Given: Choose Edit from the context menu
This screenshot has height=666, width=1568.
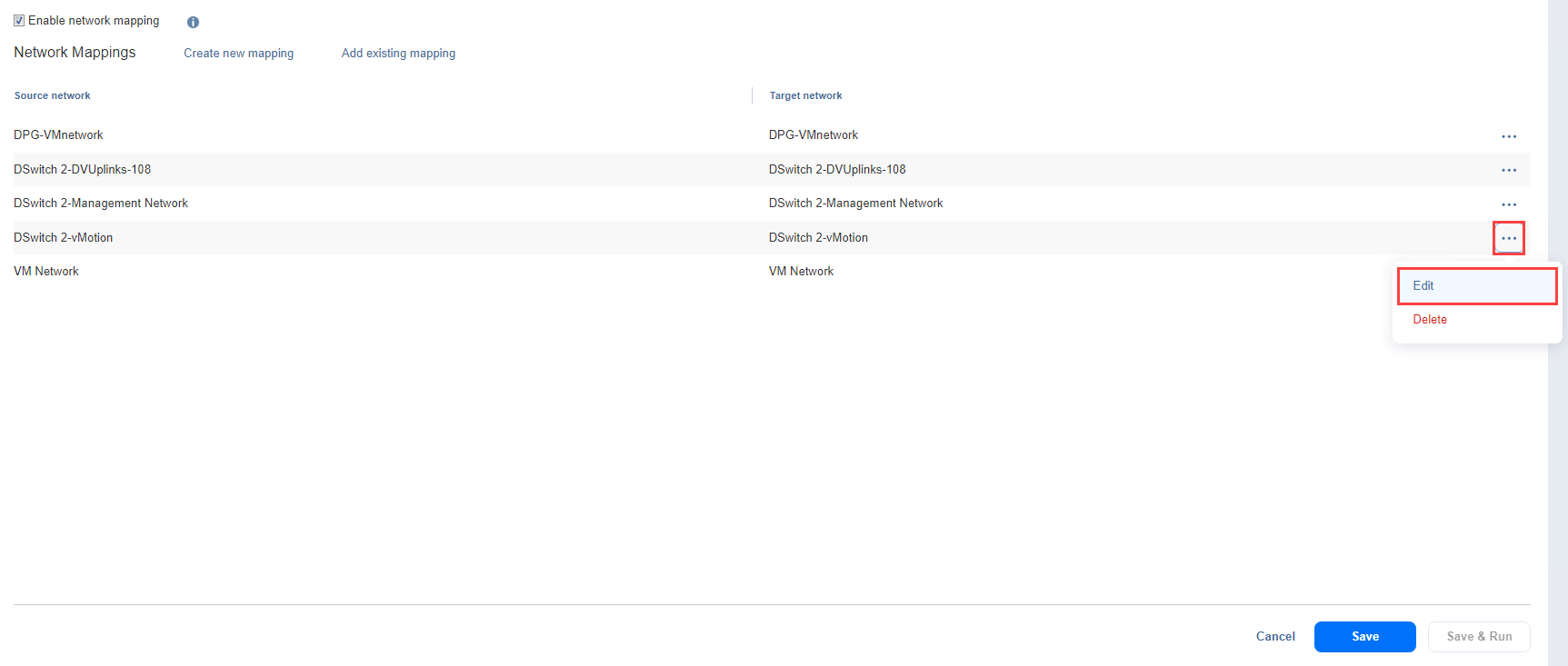Looking at the screenshot, I should click(1423, 286).
